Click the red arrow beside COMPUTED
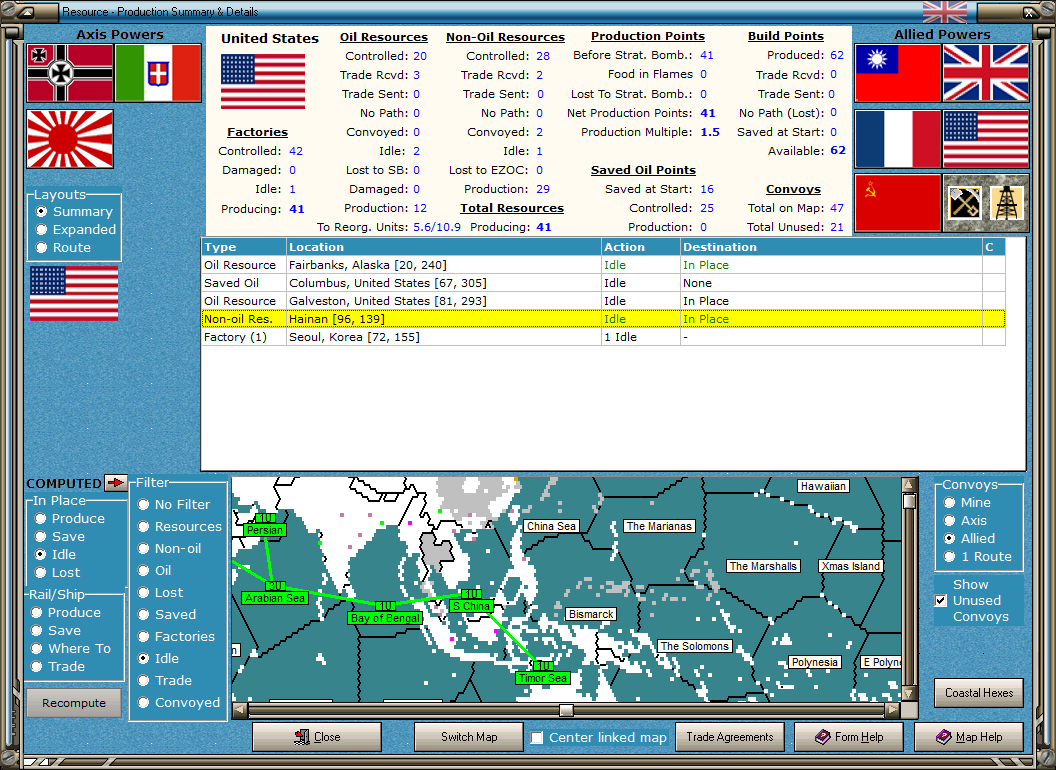Viewport: 1056px width, 770px height. [x=116, y=483]
